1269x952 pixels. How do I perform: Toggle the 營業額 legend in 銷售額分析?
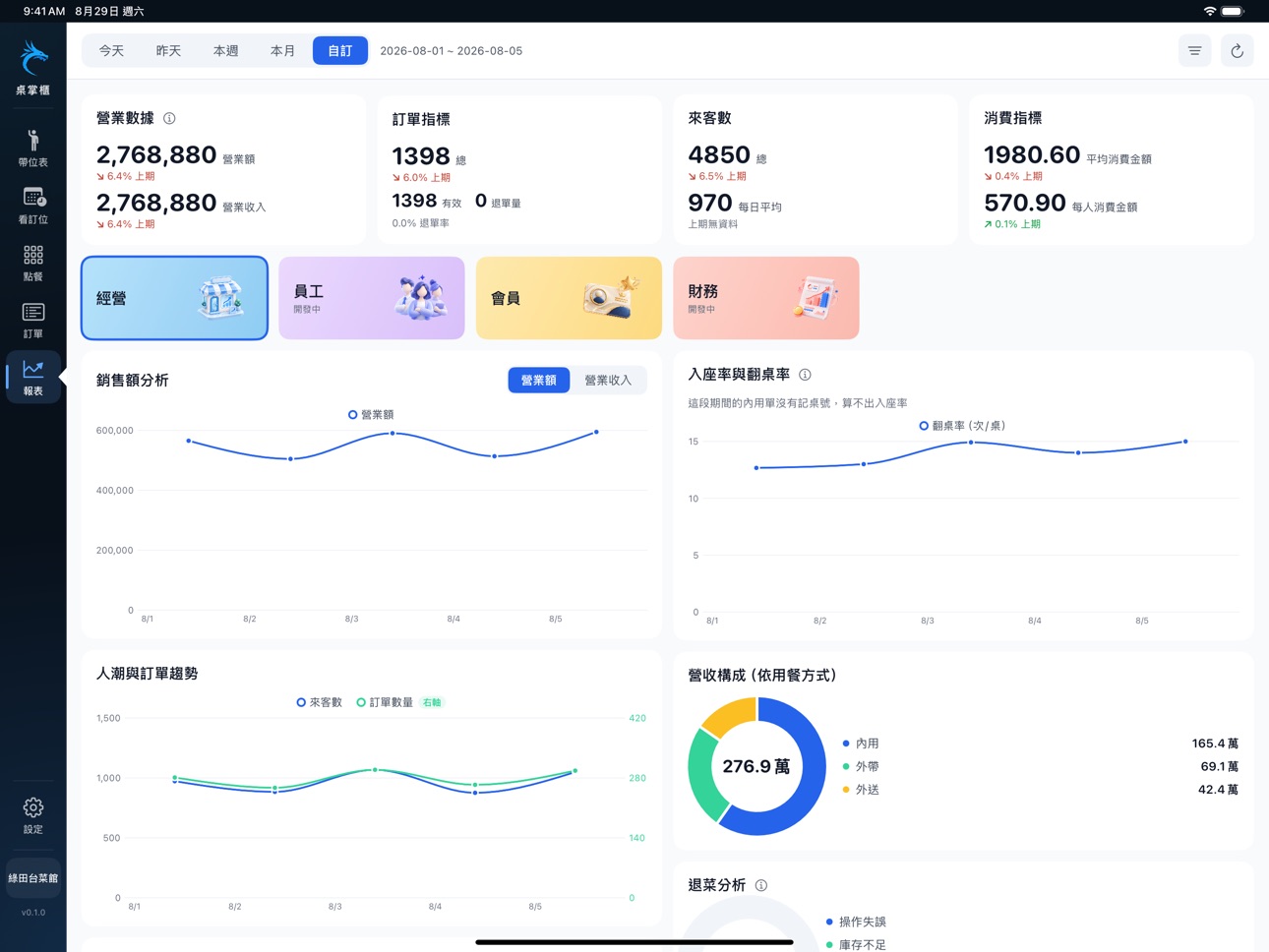(x=371, y=415)
